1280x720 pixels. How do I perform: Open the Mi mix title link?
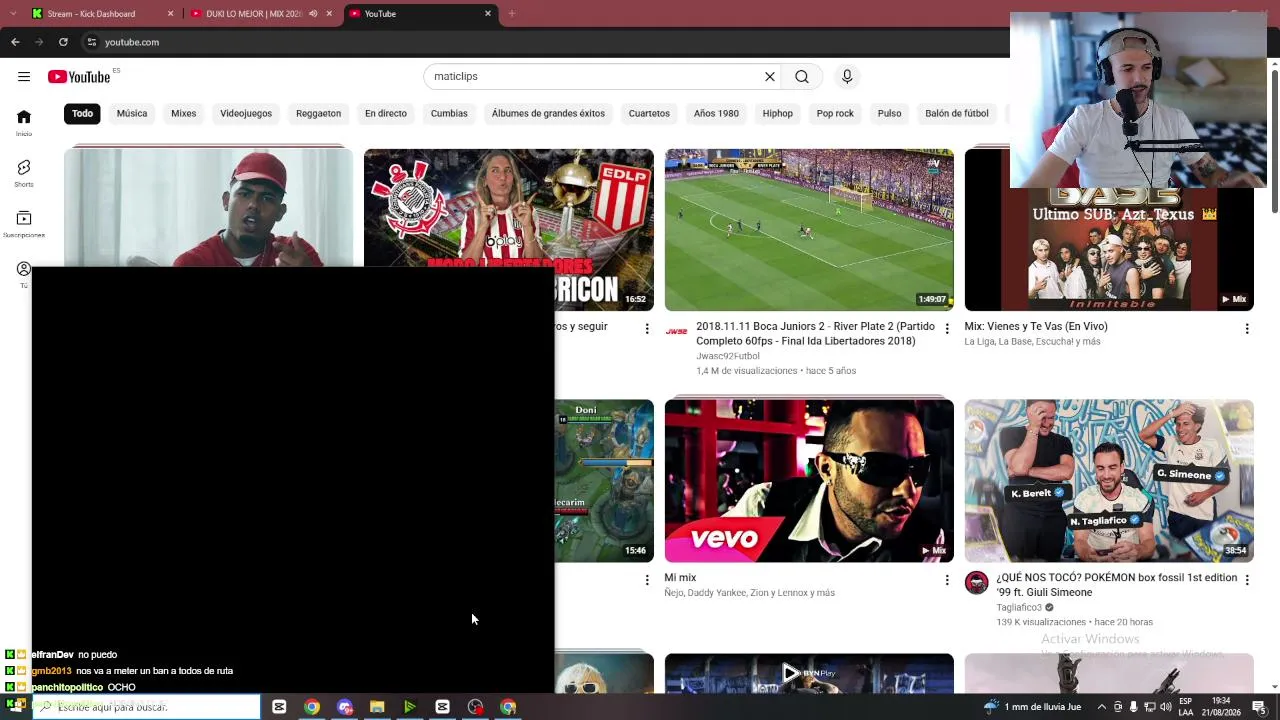click(680, 578)
